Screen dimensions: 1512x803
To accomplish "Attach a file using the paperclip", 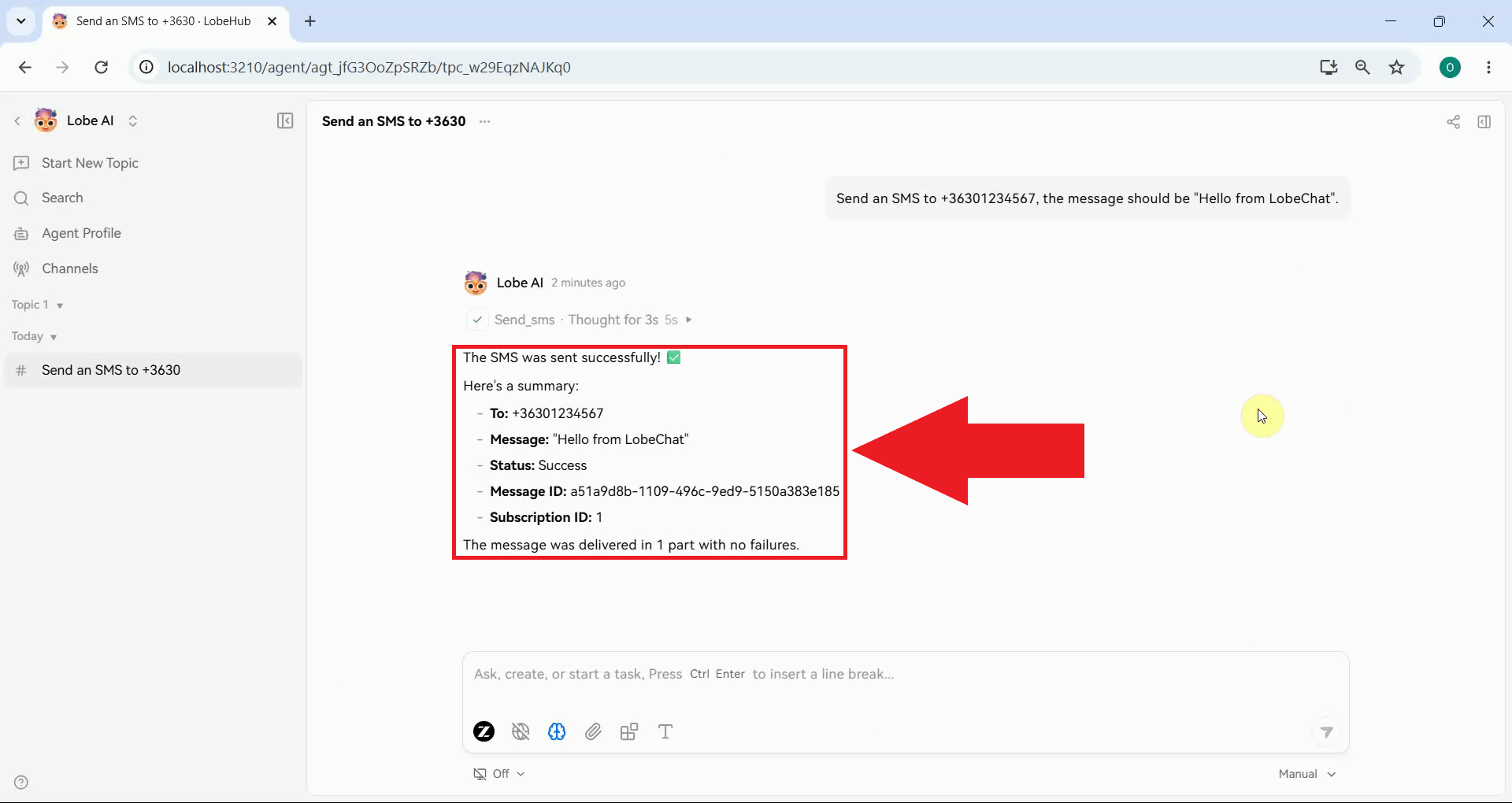I will [593, 732].
